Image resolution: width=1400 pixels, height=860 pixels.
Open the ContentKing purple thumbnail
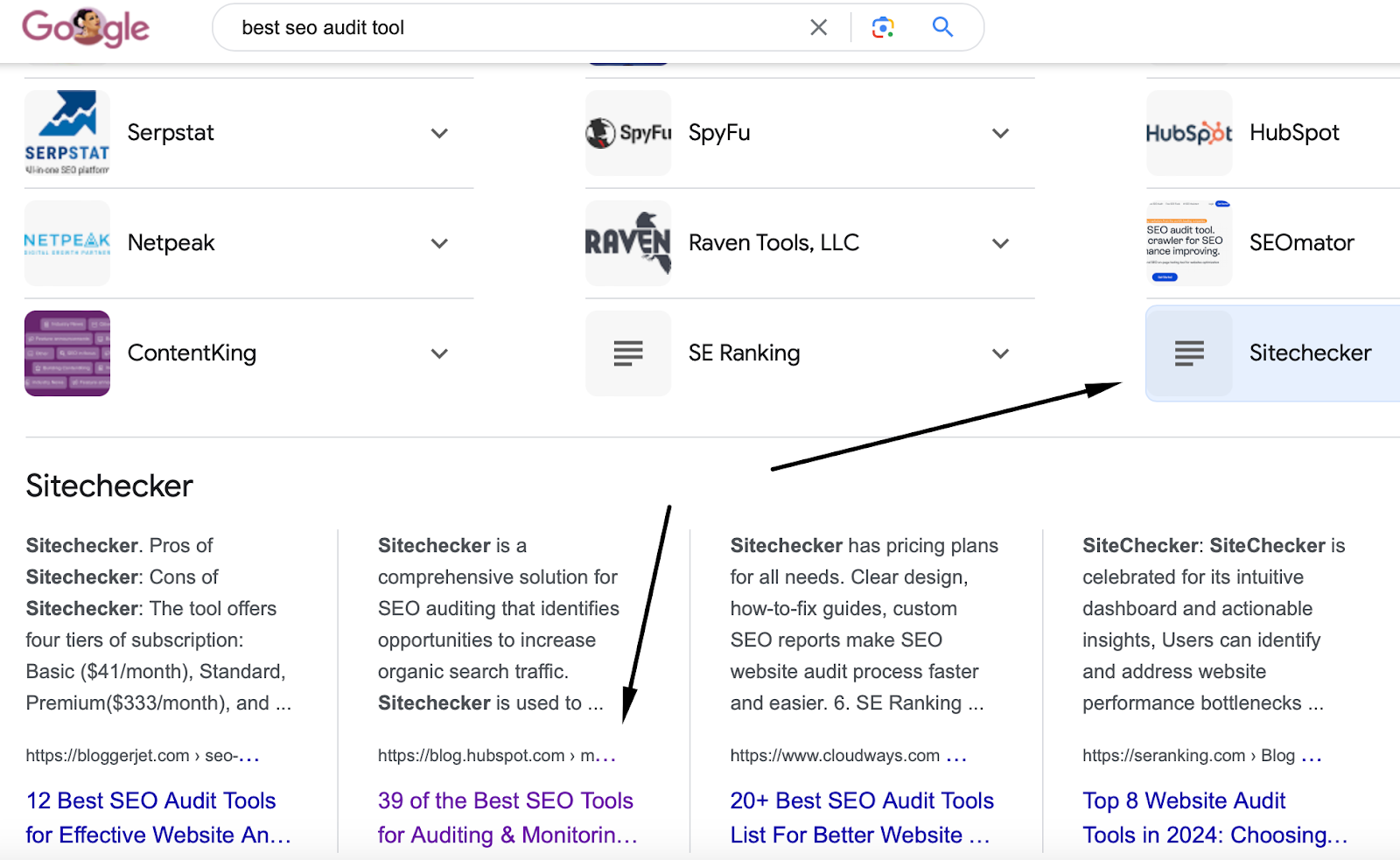pyautogui.click(x=67, y=353)
